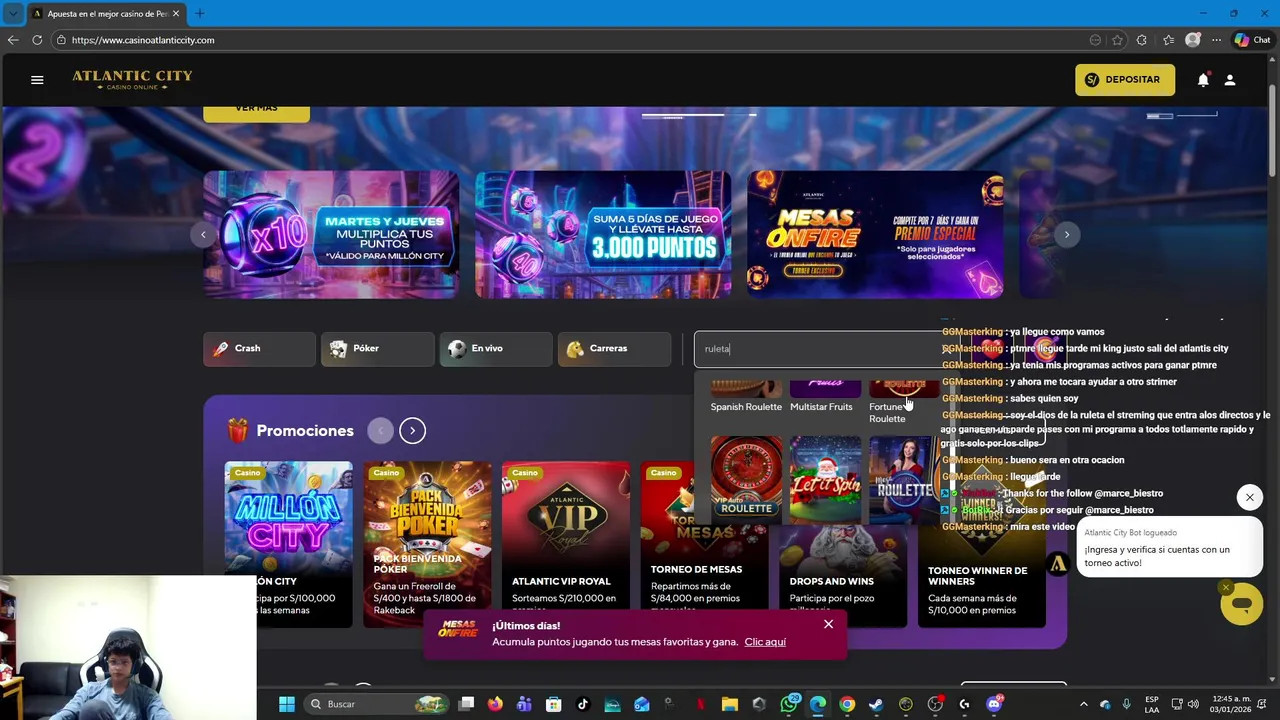This screenshot has height=720, width=1280.
Task: Show previous banner in carousel
Action: (203, 235)
